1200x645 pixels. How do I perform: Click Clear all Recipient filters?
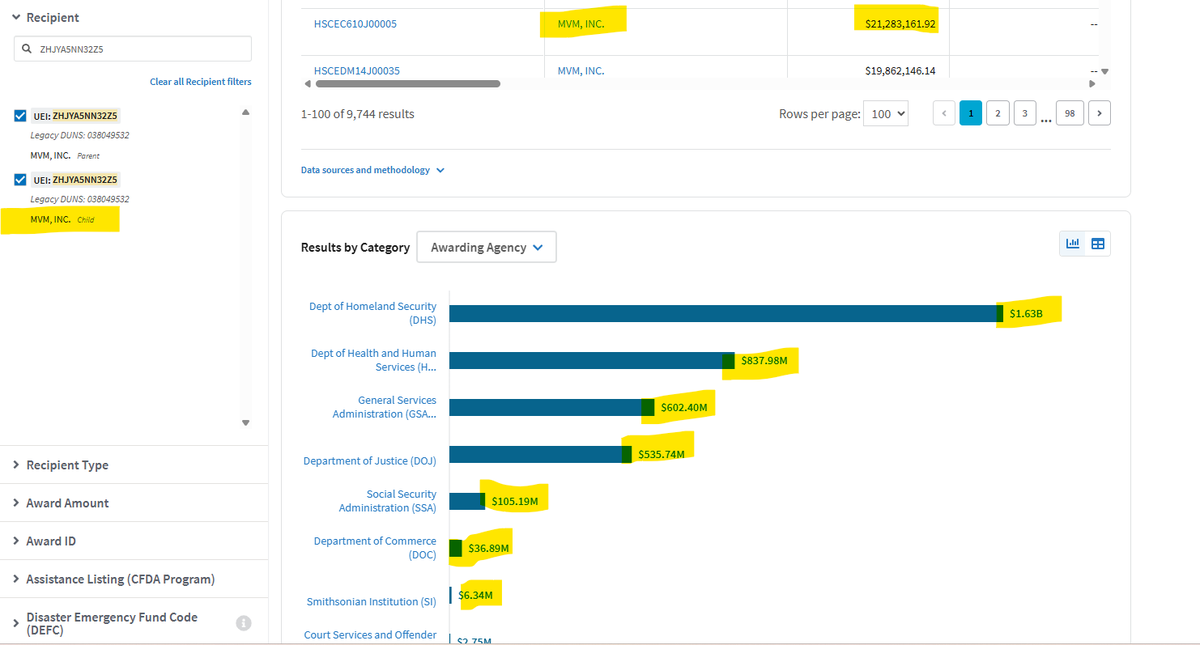point(200,82)
